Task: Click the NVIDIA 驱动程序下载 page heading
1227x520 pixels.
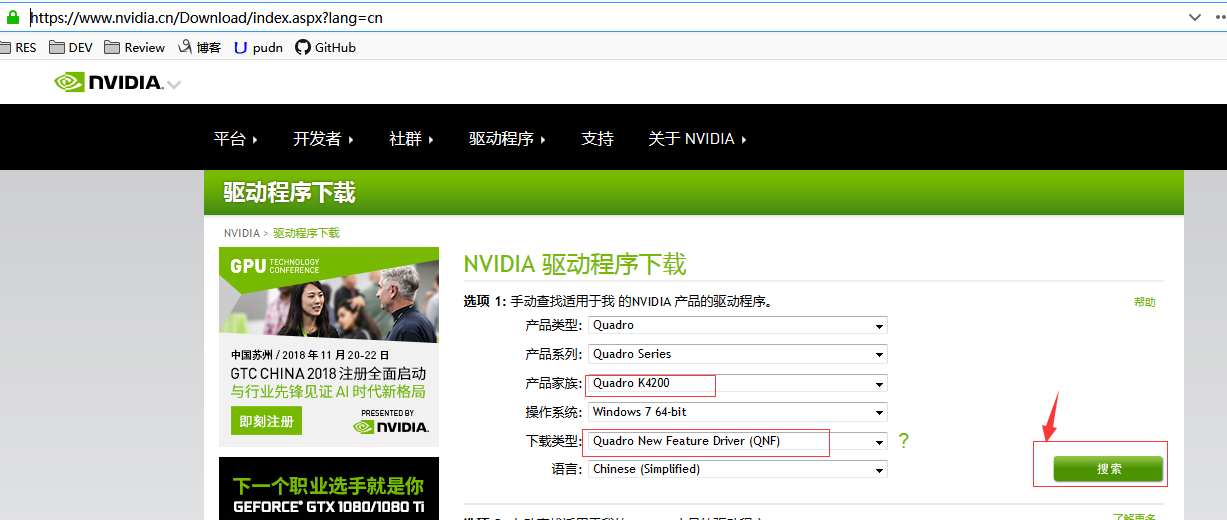Action: [575, 264]
